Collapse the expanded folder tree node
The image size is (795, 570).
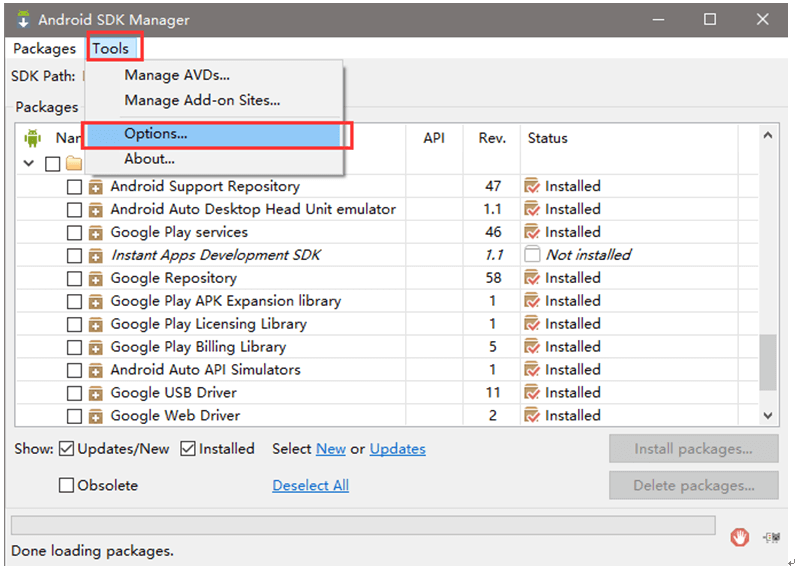(28, 163)
